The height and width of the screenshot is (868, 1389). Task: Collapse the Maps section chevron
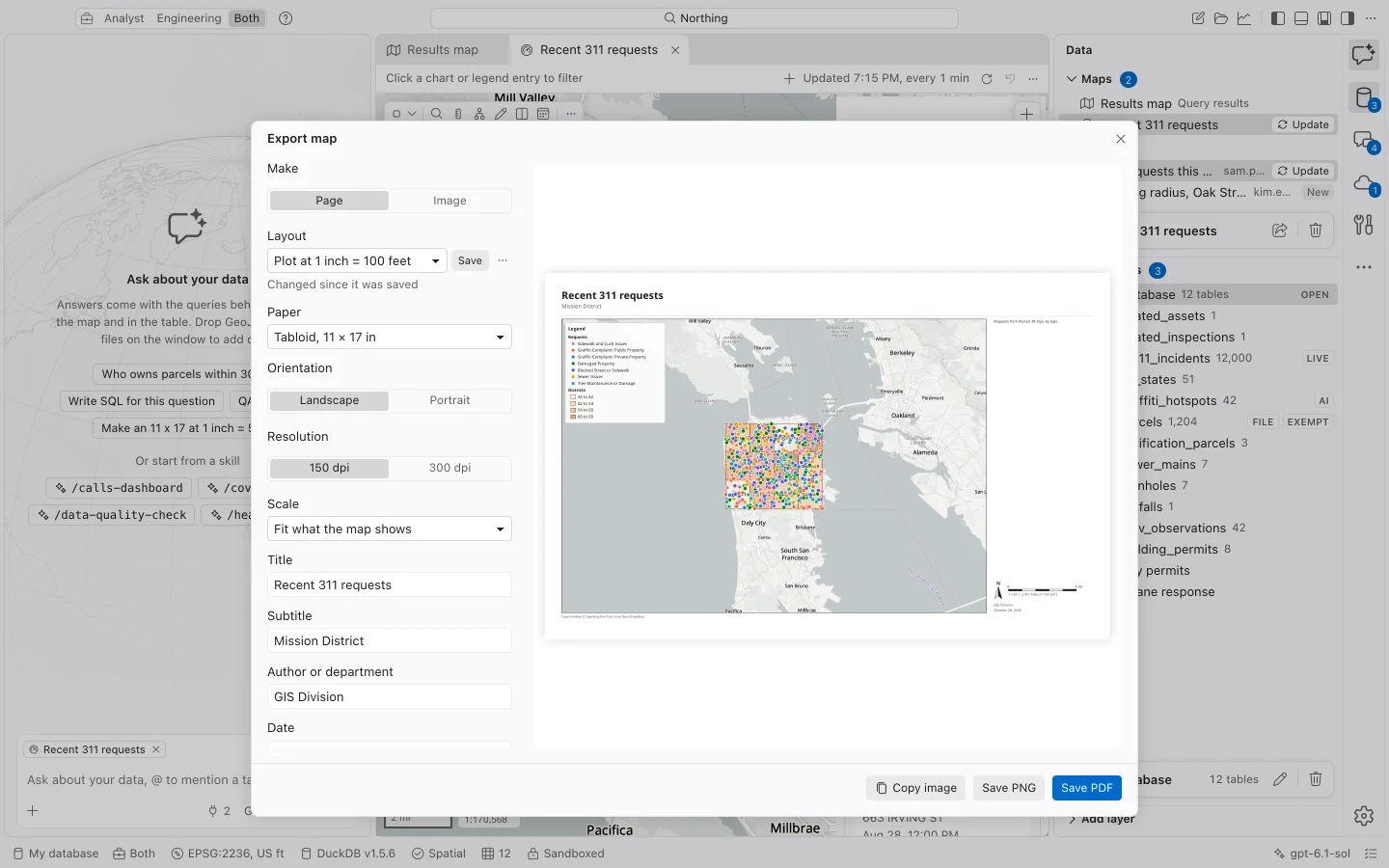pos(1072,79)
